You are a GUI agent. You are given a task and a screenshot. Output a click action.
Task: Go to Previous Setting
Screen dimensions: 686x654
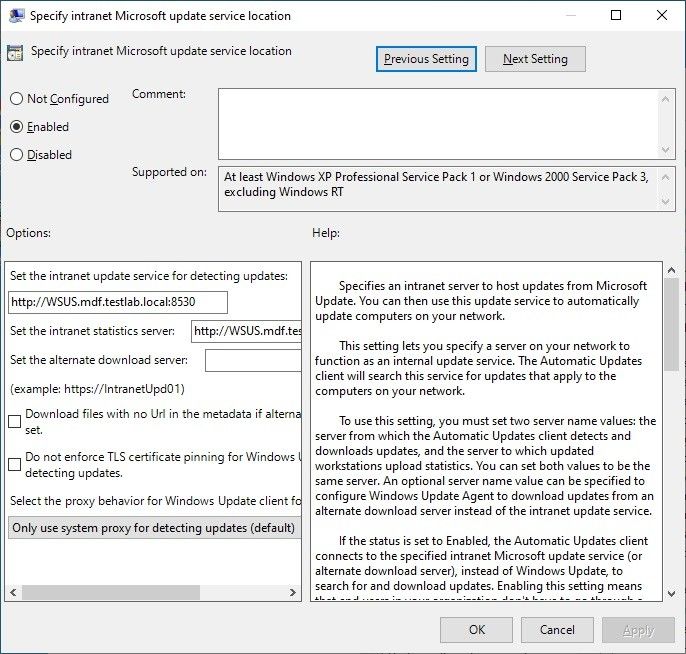[x=426, y=59]
